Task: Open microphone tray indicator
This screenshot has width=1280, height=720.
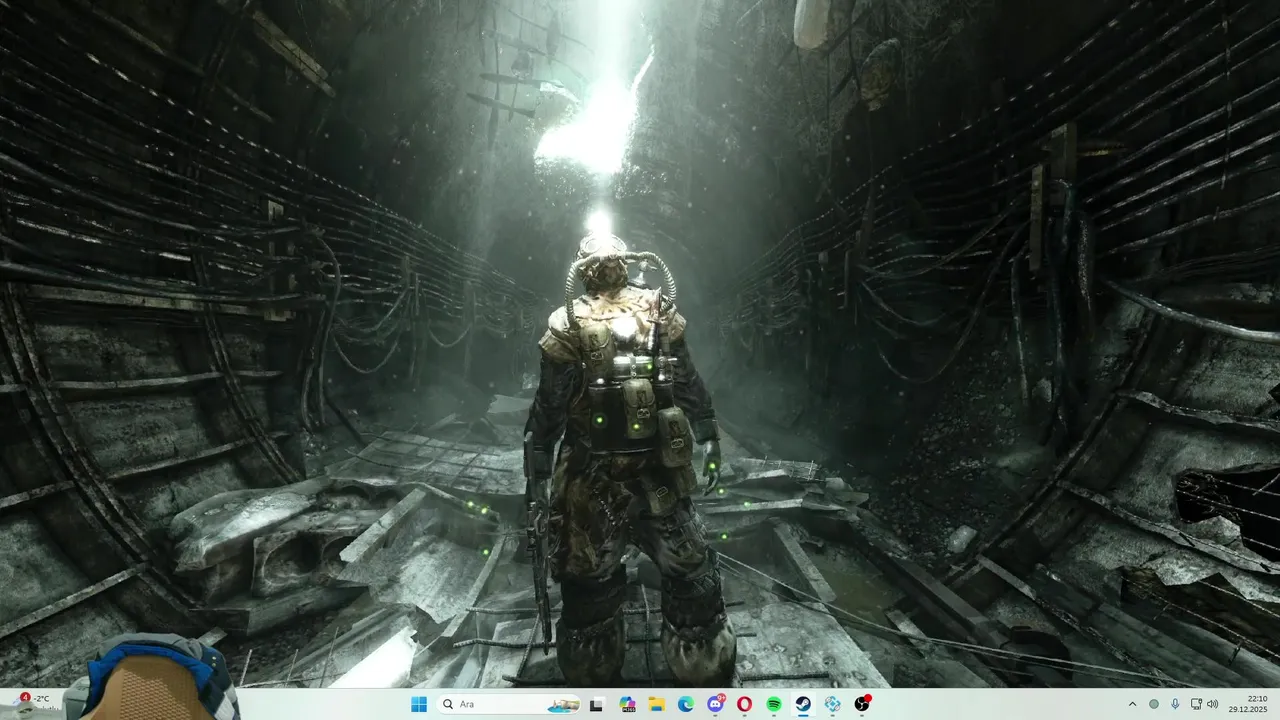Action: pos(1175,704)
